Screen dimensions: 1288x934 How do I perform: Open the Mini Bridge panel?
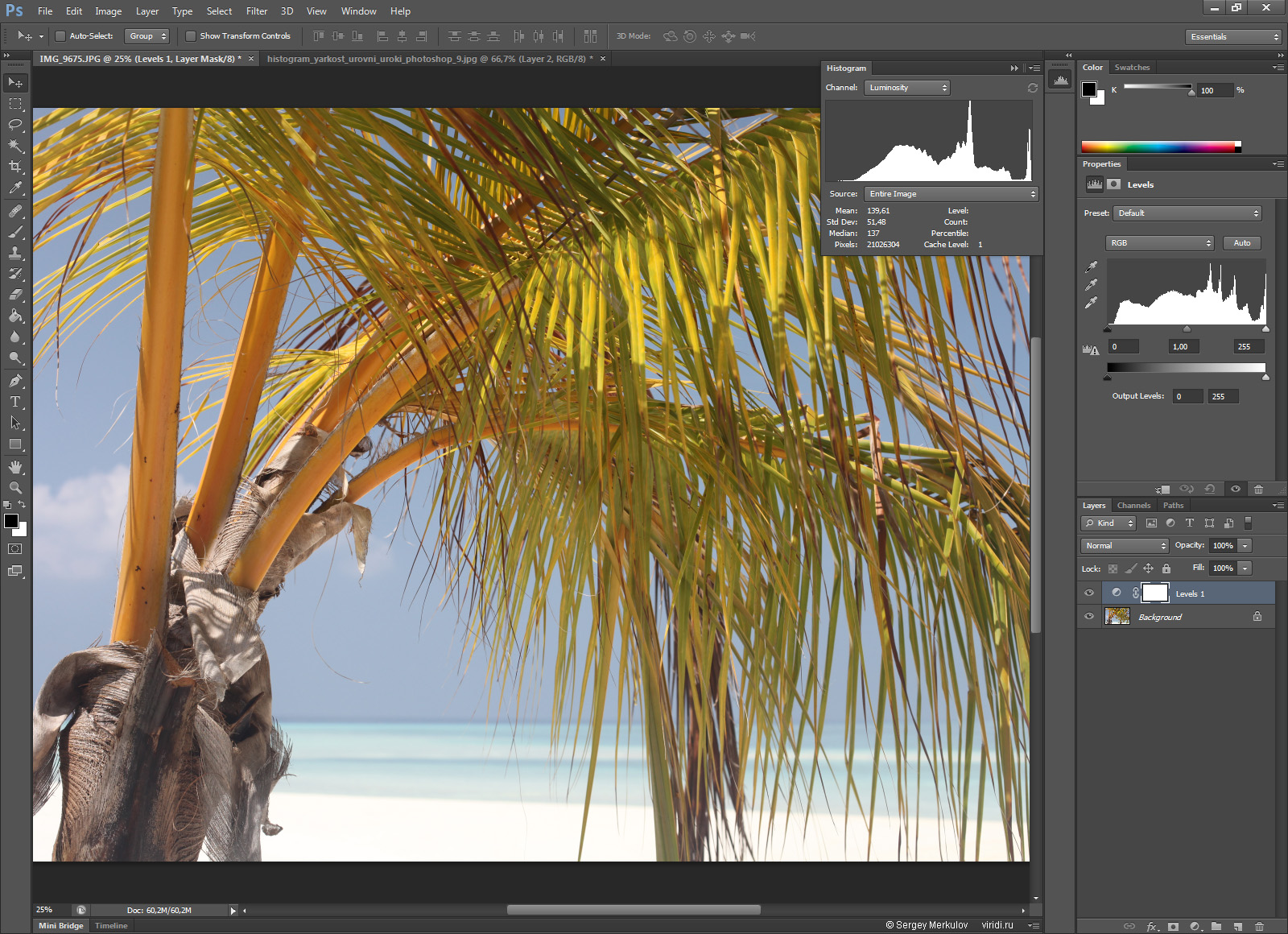pos(61,926)
